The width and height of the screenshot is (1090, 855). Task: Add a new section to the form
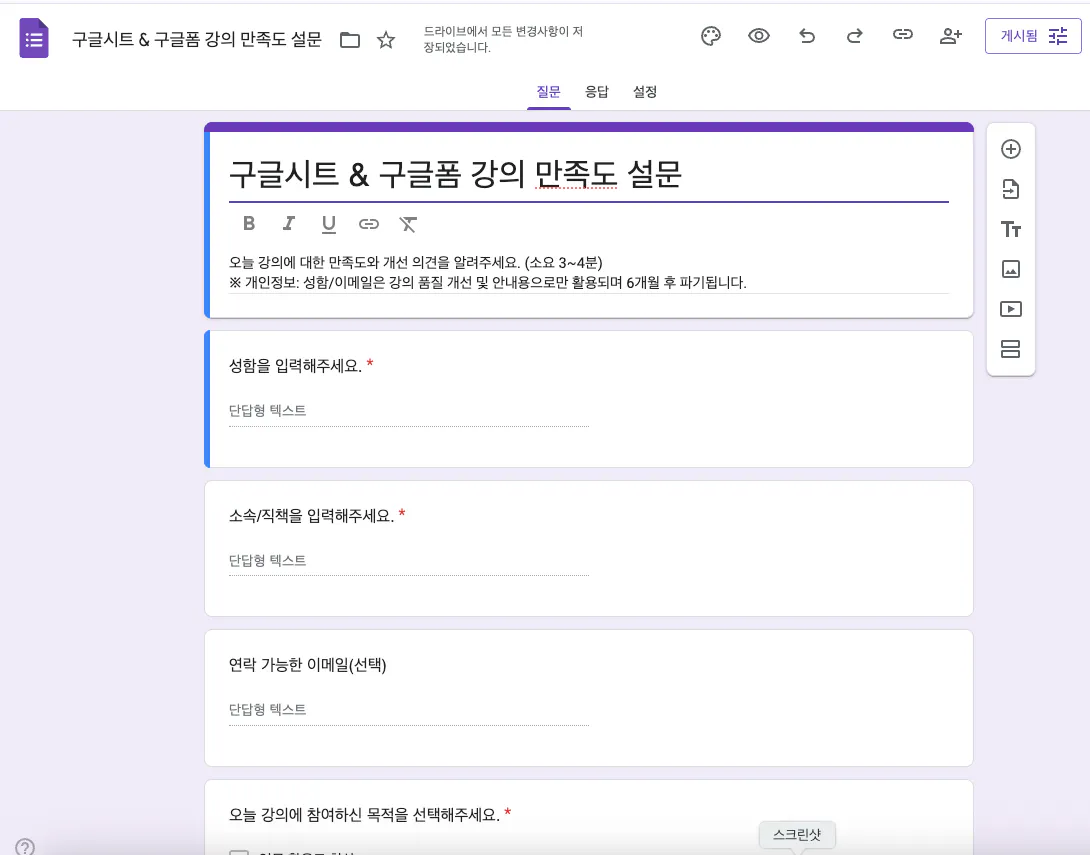click(x=1011, y=349)
